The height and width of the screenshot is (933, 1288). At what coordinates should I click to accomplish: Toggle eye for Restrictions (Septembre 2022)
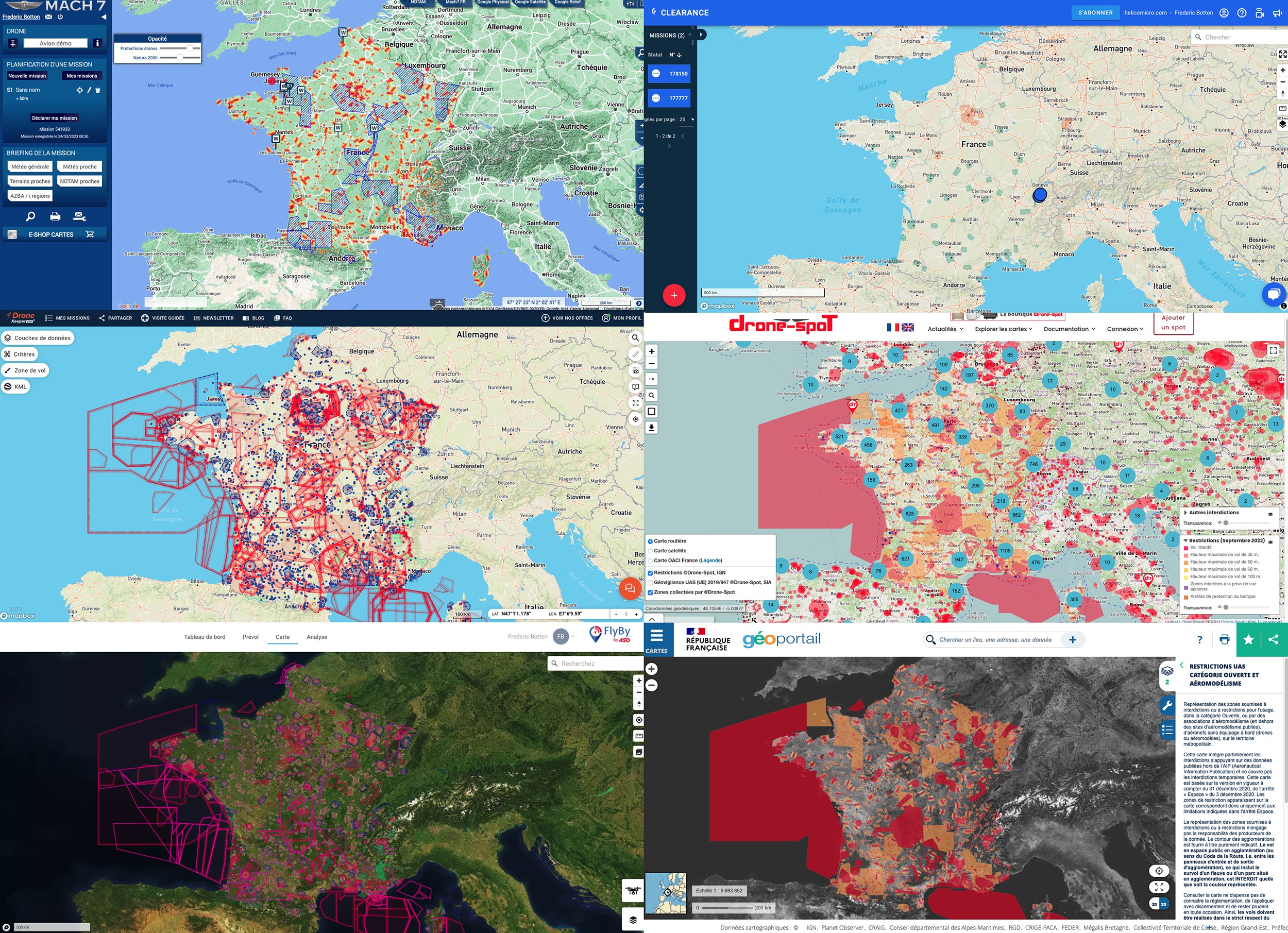(1270, 542)
